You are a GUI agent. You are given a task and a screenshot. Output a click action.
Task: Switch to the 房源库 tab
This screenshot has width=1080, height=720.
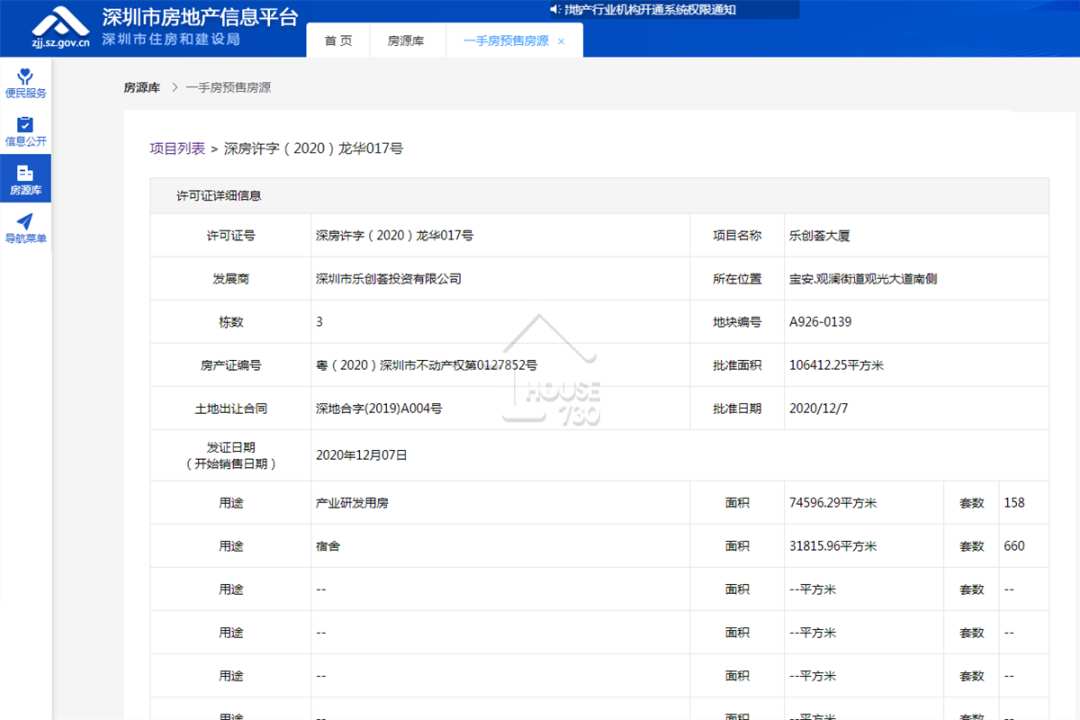406,41
